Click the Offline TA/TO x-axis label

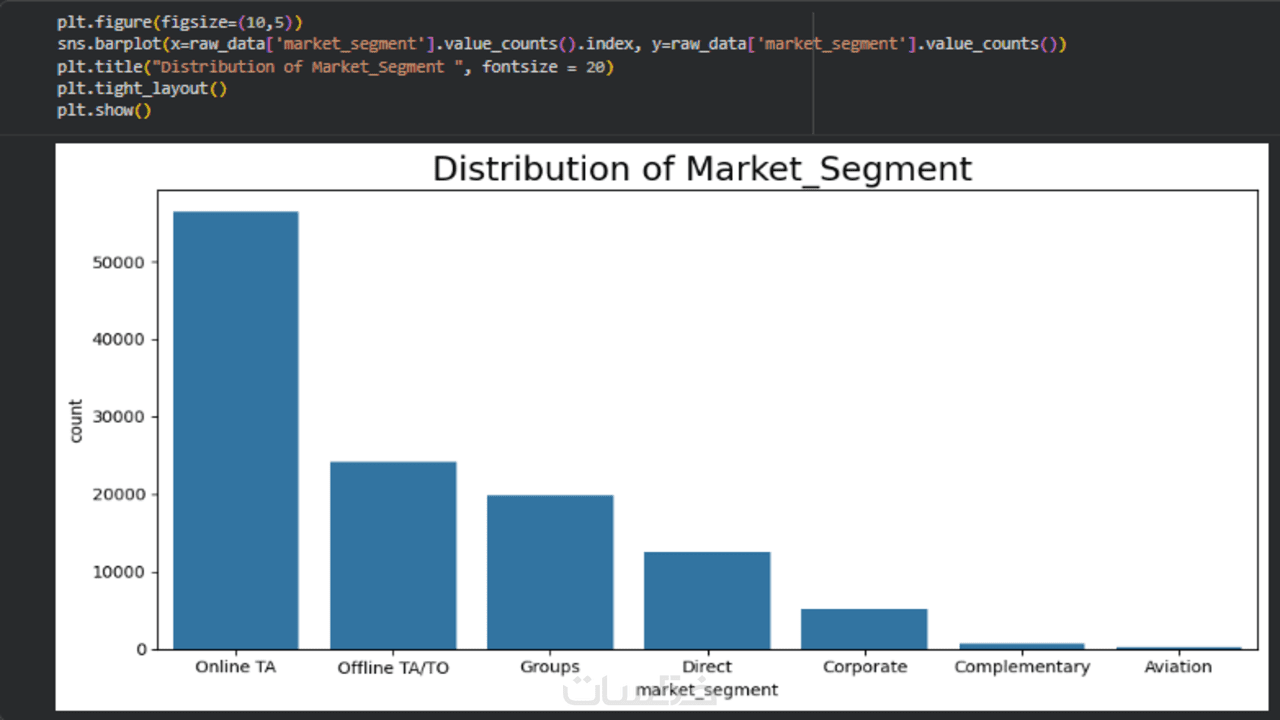pyautogui.click(x=393, y=668)
